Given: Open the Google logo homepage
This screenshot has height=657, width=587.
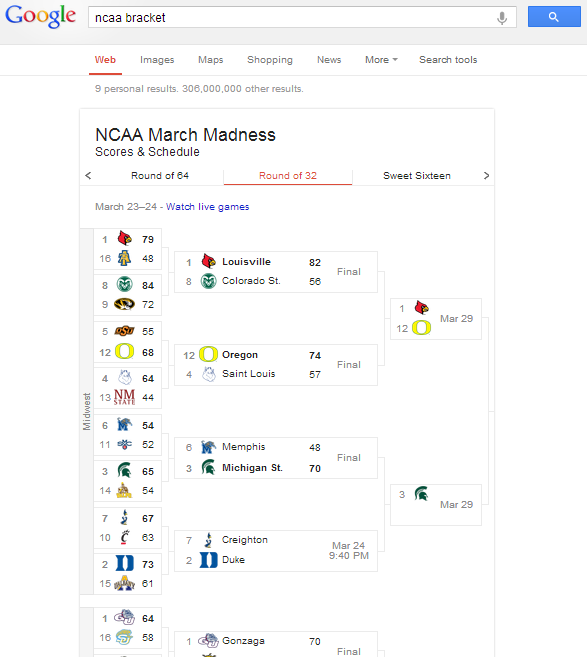Looking at the screenshot, I should click(40, 17).
